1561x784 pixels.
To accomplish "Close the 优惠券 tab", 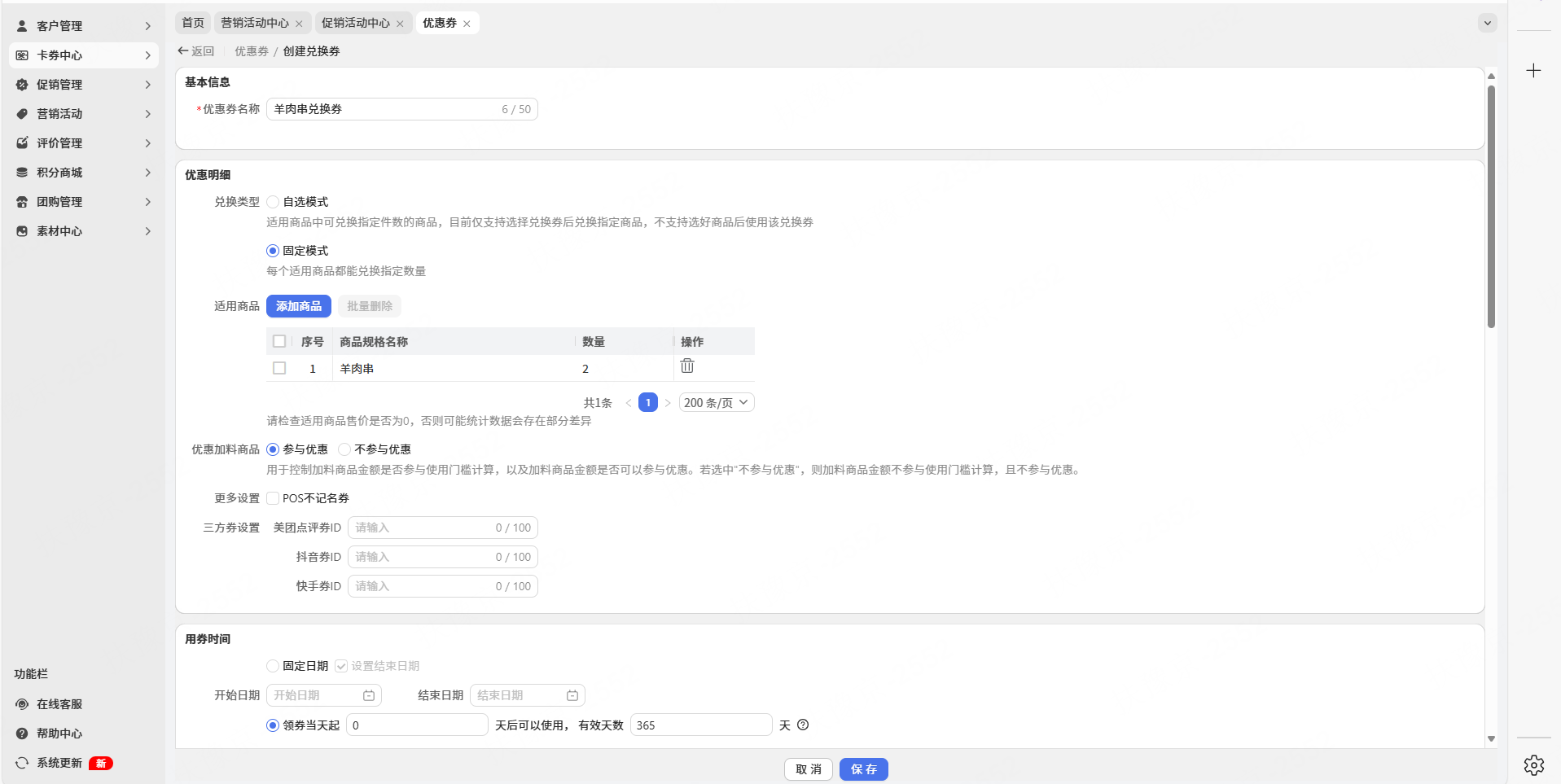I will click(467, 24).
